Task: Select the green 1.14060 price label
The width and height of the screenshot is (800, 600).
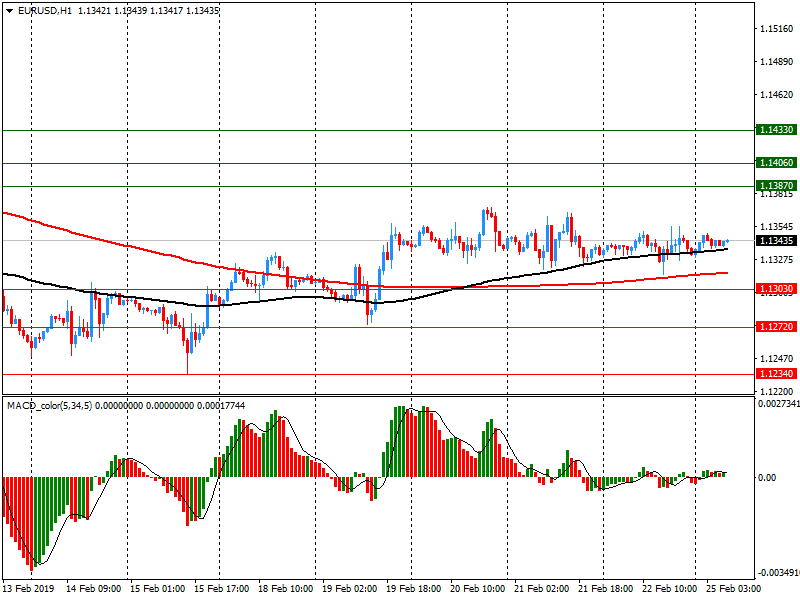Action: click(x=776, y=162)
